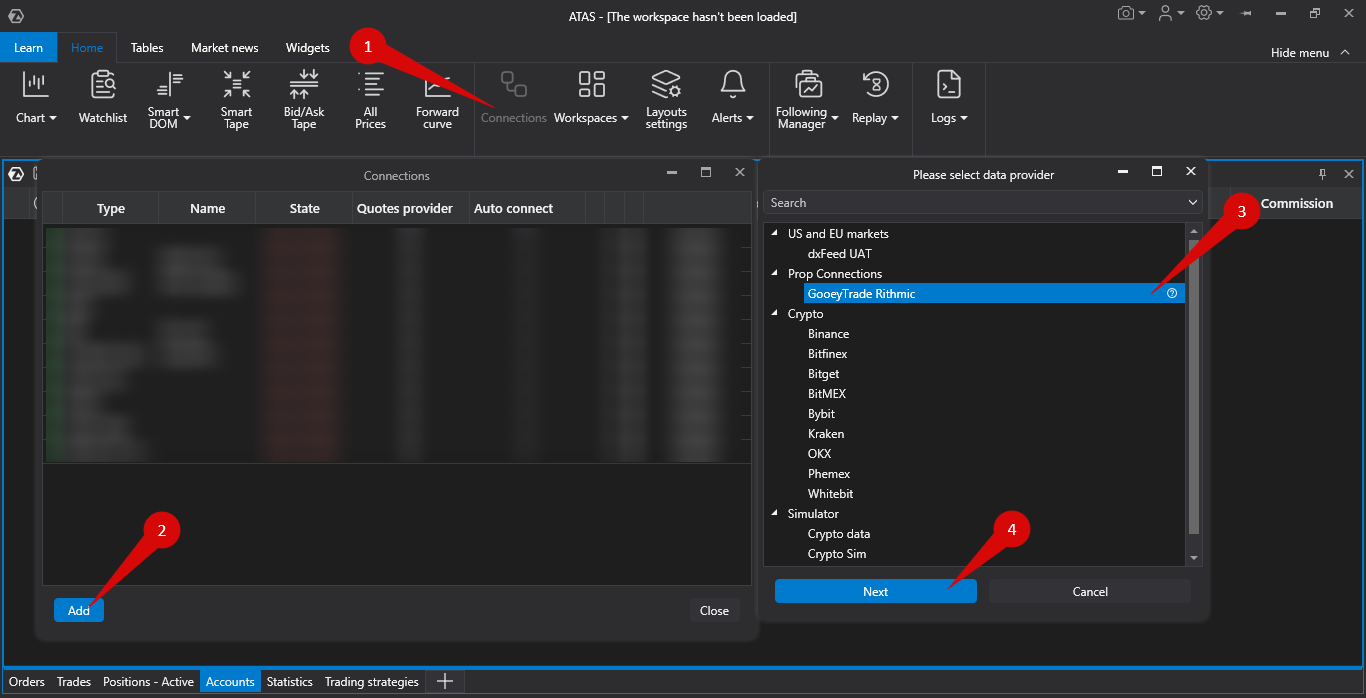Collapse the US and EU markets group
This screenshot has height=698, width=1366.
click(x=775, y=233)
